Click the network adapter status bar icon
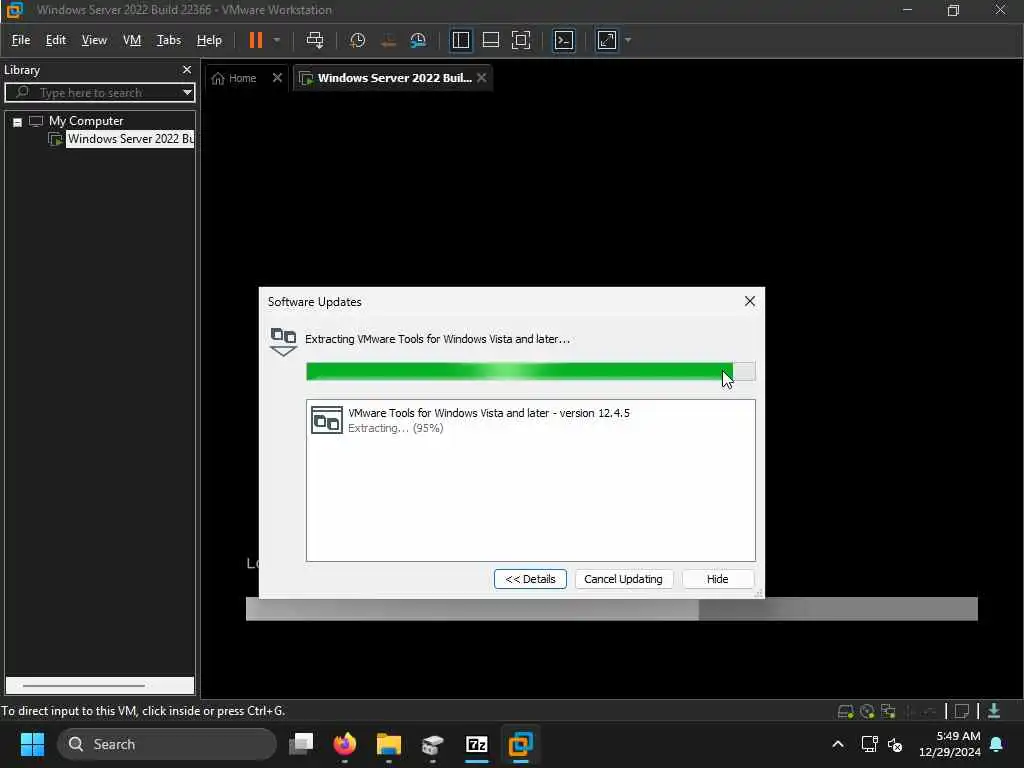This screenshot has height=768, width=1024. click(x=888, y=711)
